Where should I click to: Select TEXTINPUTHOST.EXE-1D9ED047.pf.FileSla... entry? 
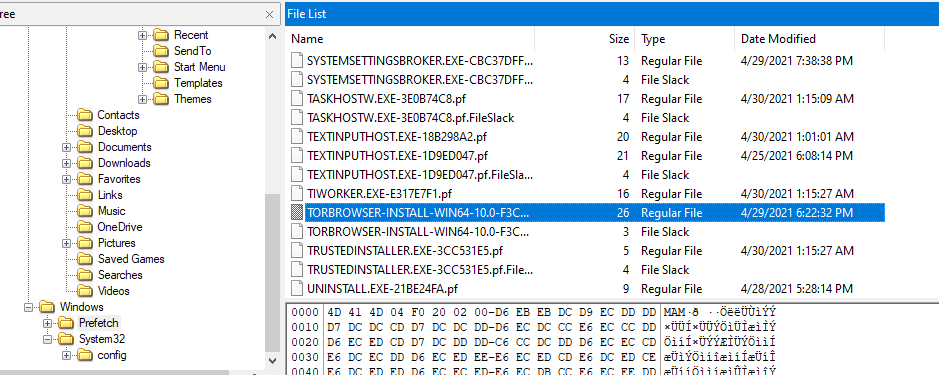pyautogui.click(x=419, y=175)
